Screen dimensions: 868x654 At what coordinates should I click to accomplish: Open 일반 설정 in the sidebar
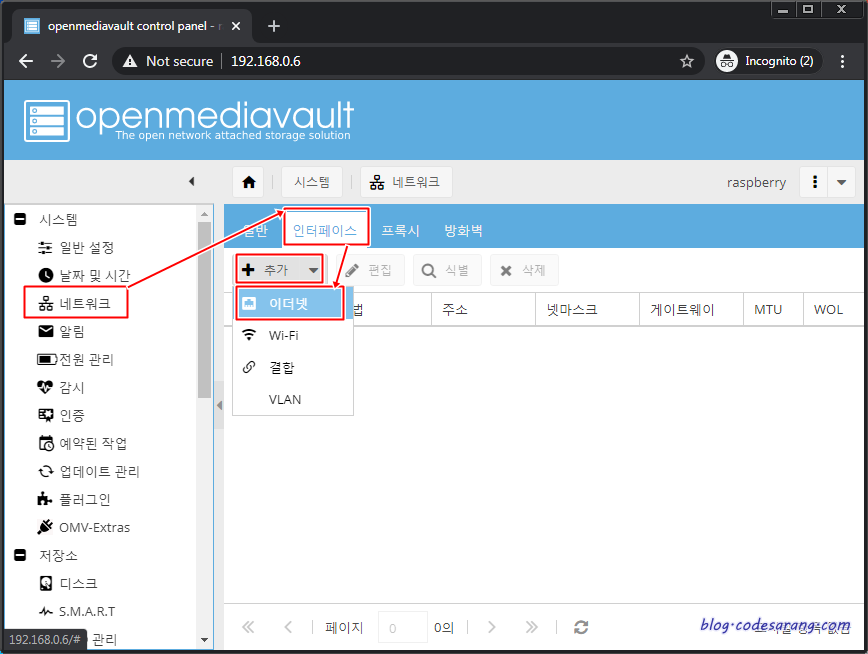pyautogui.click(x=76, y=248)
